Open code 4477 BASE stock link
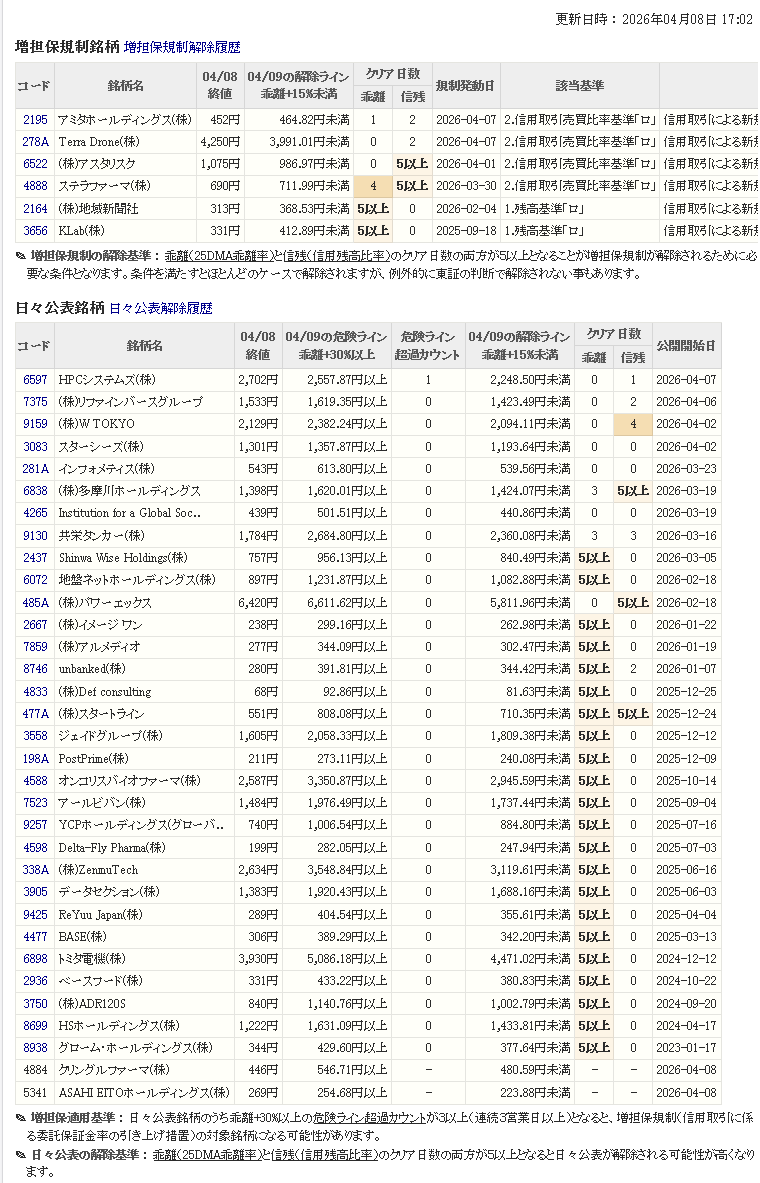This screenshot has height=1183, width=760. (x=35, y=937)
